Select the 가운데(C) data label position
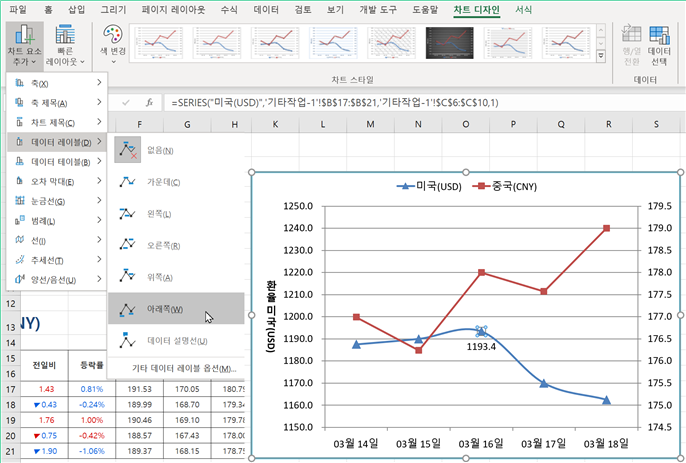 point(176,182)
